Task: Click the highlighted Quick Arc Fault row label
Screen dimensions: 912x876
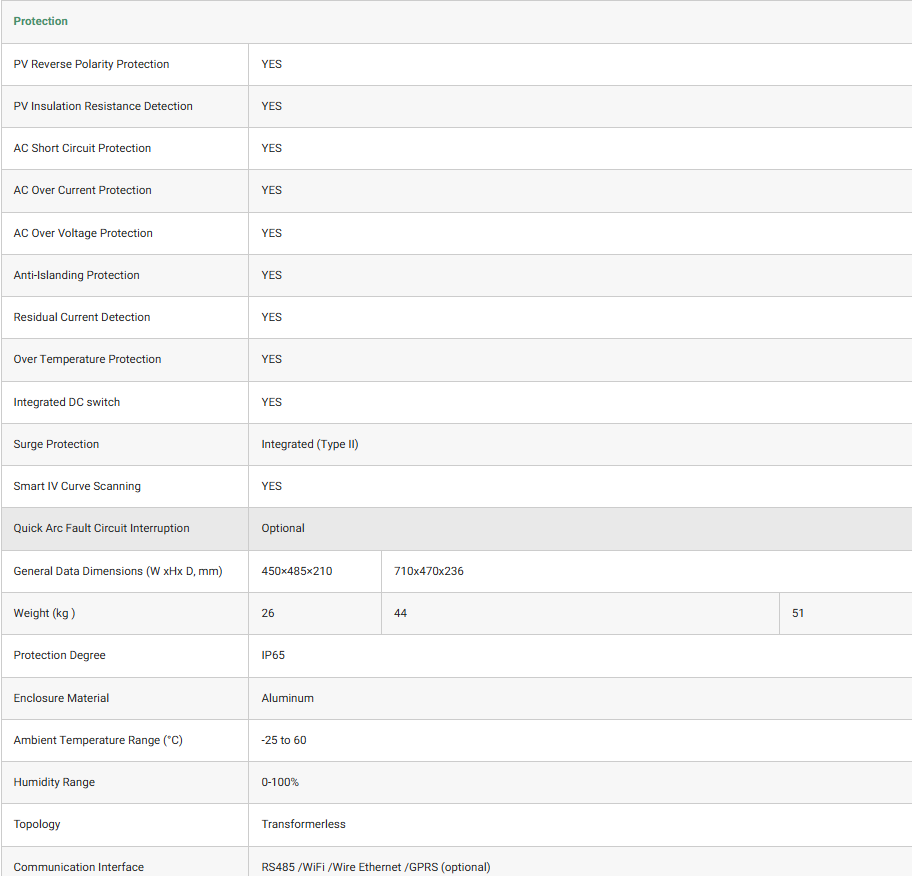Action: point(101,528)
